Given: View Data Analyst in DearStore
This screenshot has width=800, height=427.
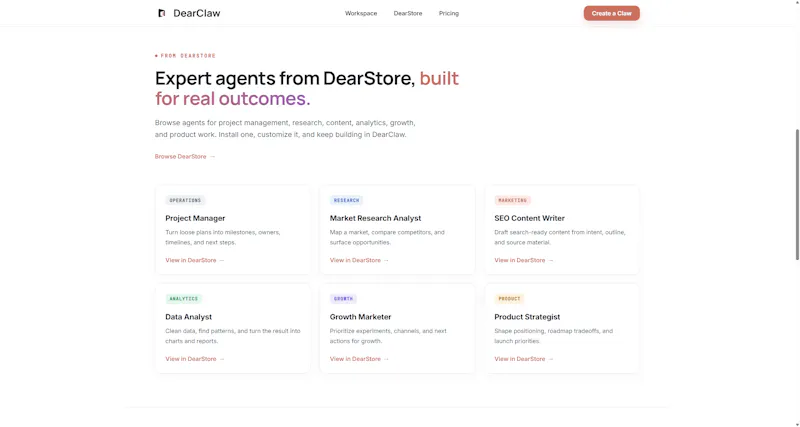Looking at the screenshot, I should pyautogui.click(x=195, y=359).
